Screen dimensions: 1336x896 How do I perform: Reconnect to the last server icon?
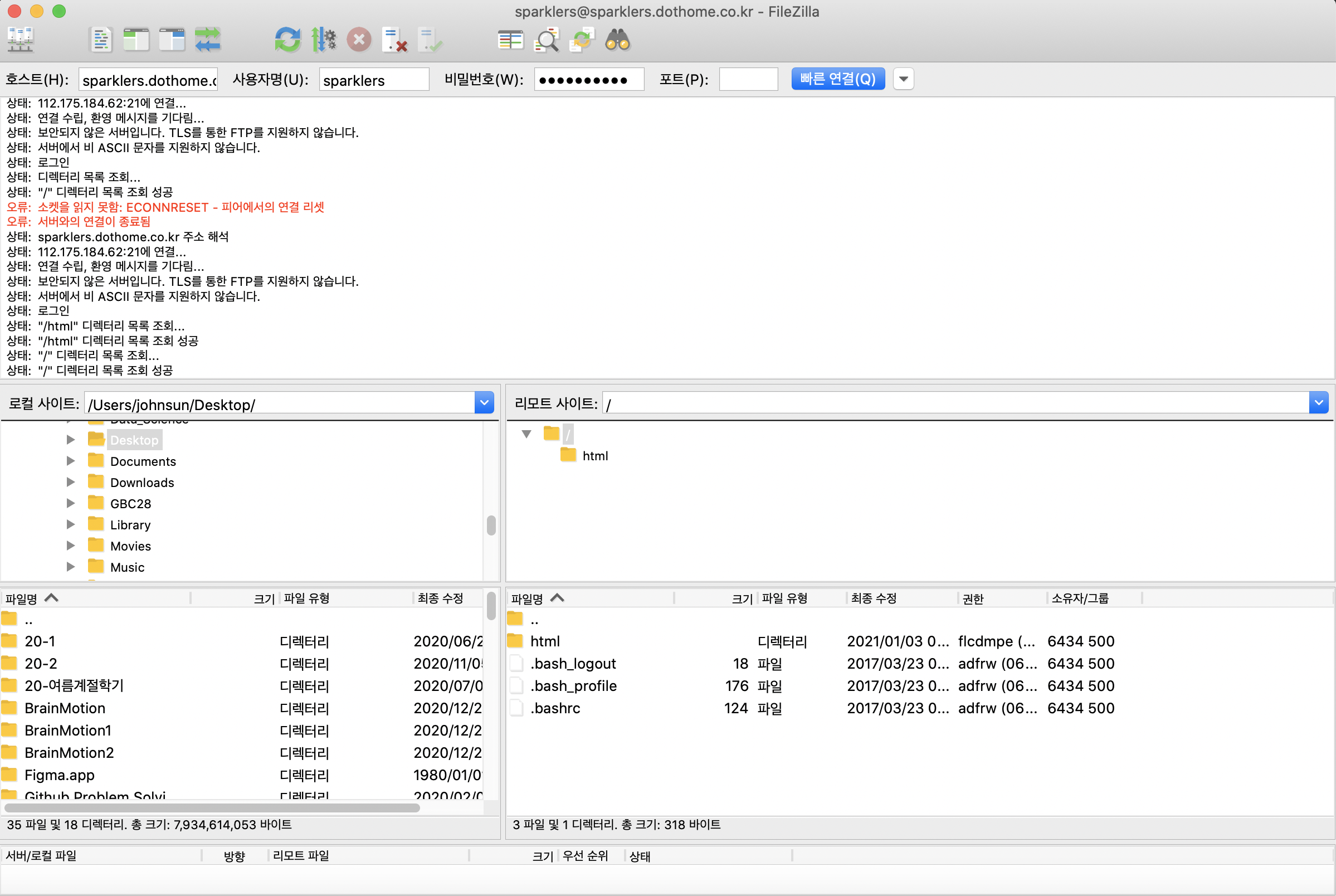tap(430, 40)
